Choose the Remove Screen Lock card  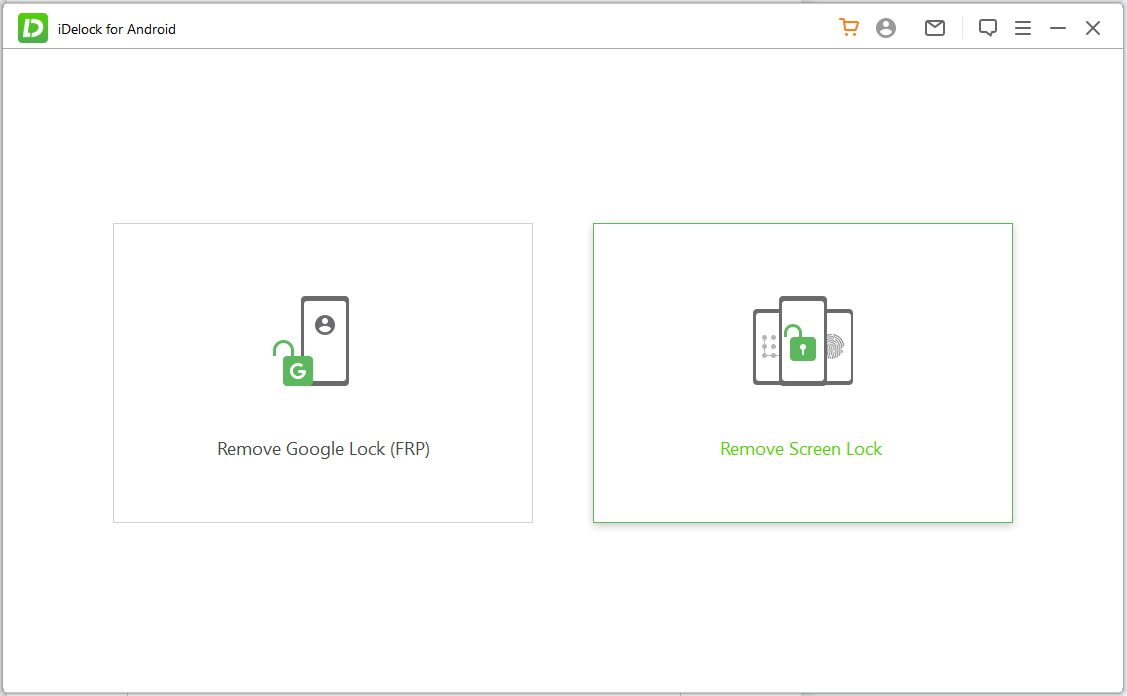tap(802, 372)
